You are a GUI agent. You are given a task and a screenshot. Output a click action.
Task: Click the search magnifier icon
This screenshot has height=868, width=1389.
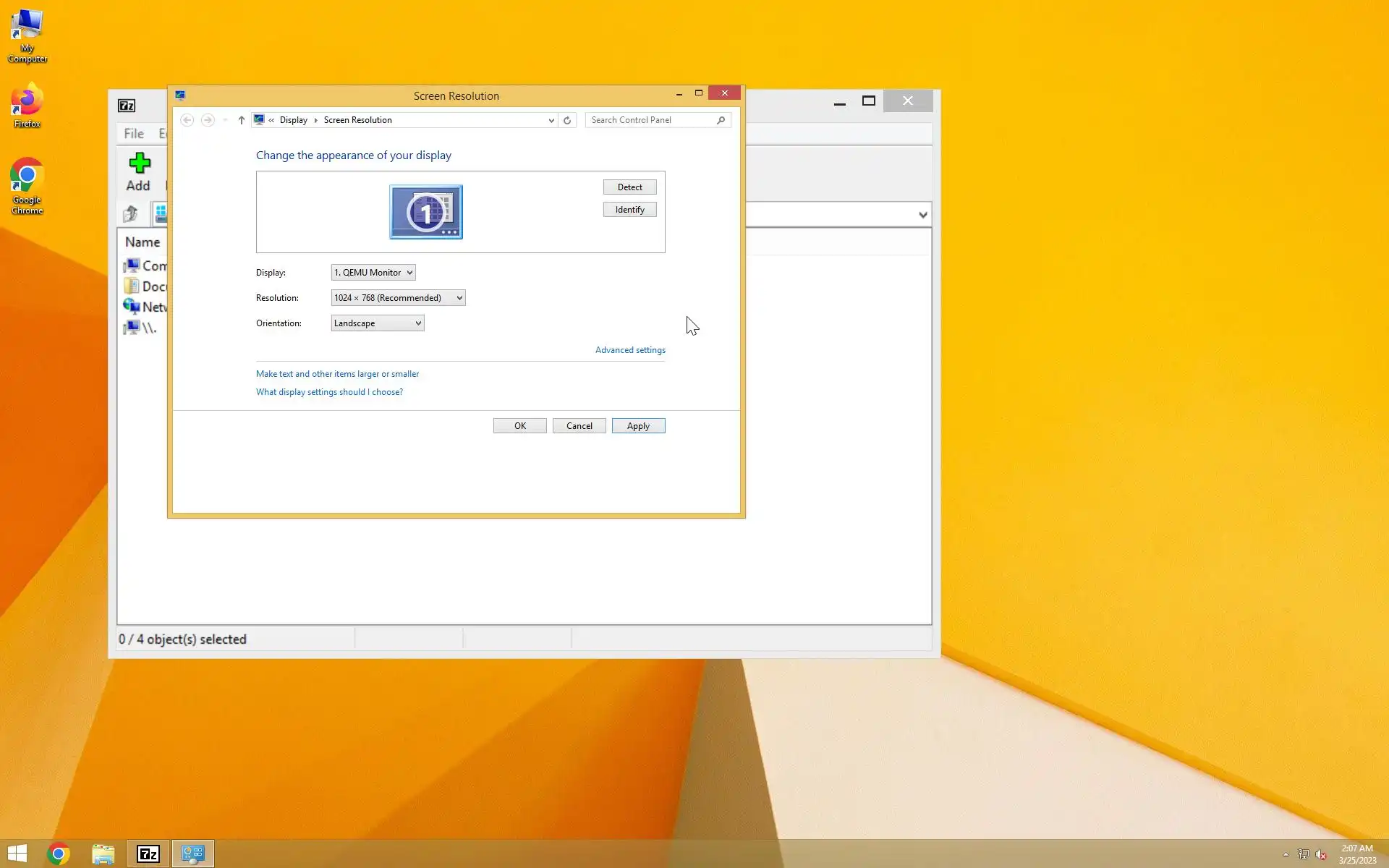point(721,120)
